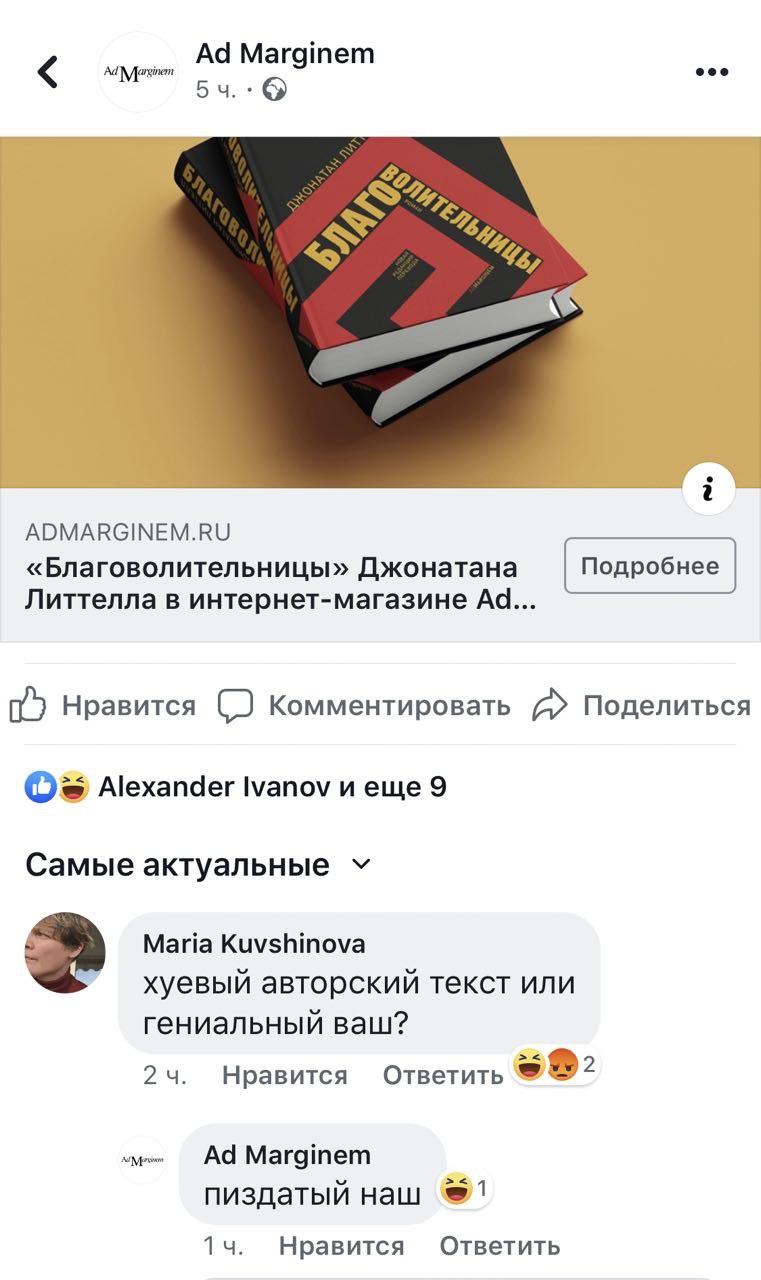761x1280 pixels.
Task: Open Maria Kuvshinova's profile picture
Action: 65,952
